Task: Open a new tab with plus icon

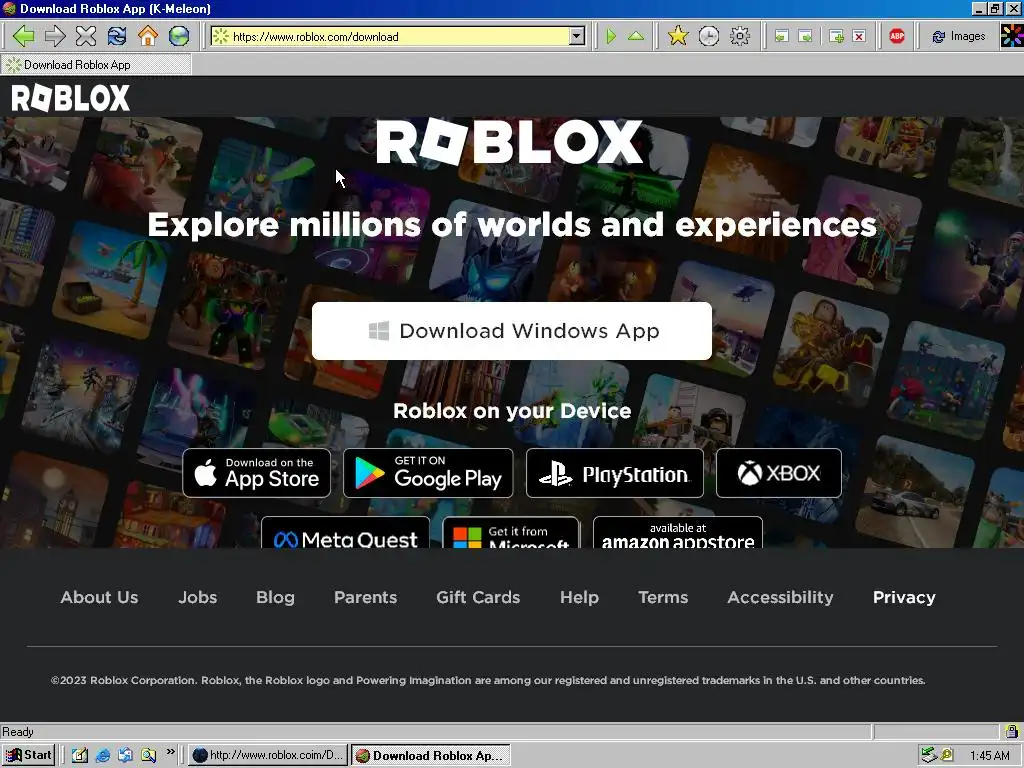Action: coord(836,37)
